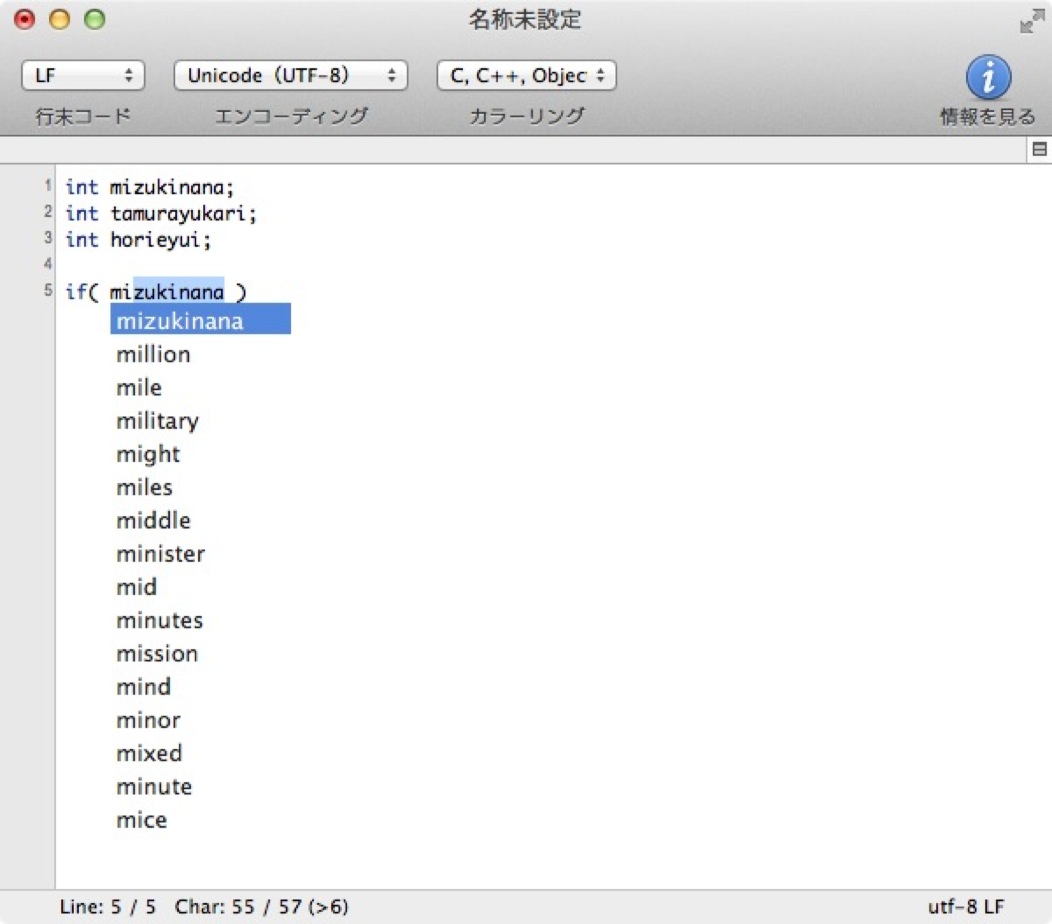Click the 'Char: 55 / 57 (>6)' status text
This screenshot has height=924, width=1052.
click(x=262, y=907)
